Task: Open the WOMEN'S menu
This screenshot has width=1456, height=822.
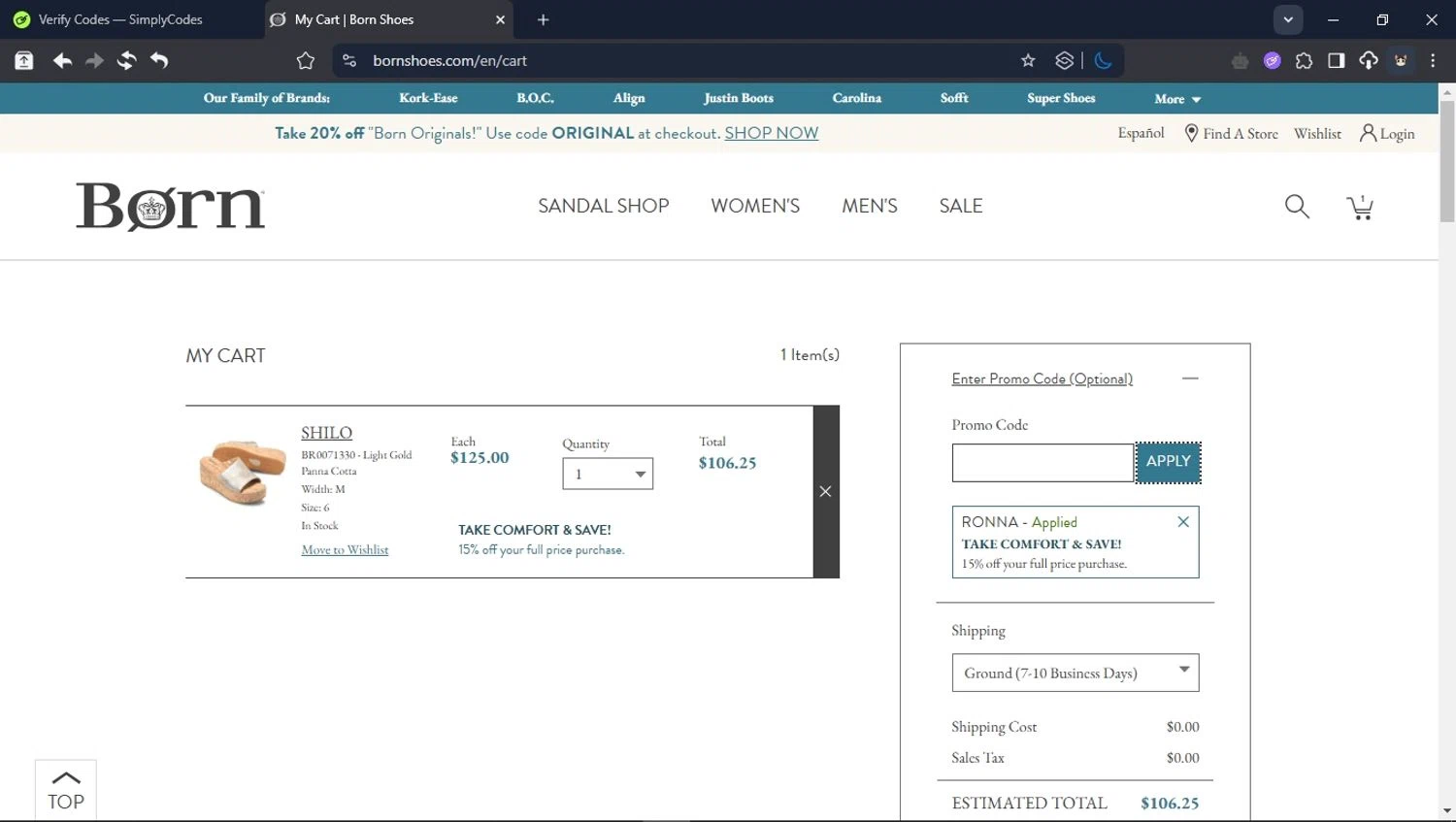Action: 755,207
